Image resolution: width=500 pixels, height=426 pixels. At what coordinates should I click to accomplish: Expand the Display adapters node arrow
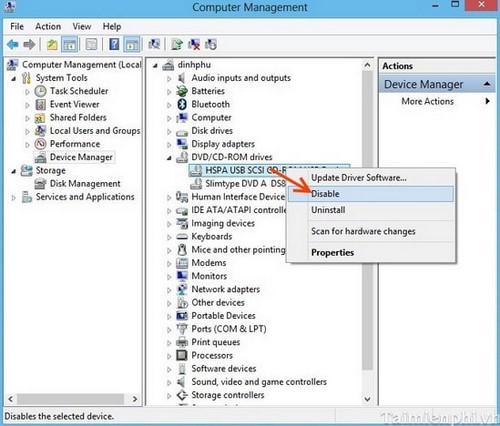[169, 145]
